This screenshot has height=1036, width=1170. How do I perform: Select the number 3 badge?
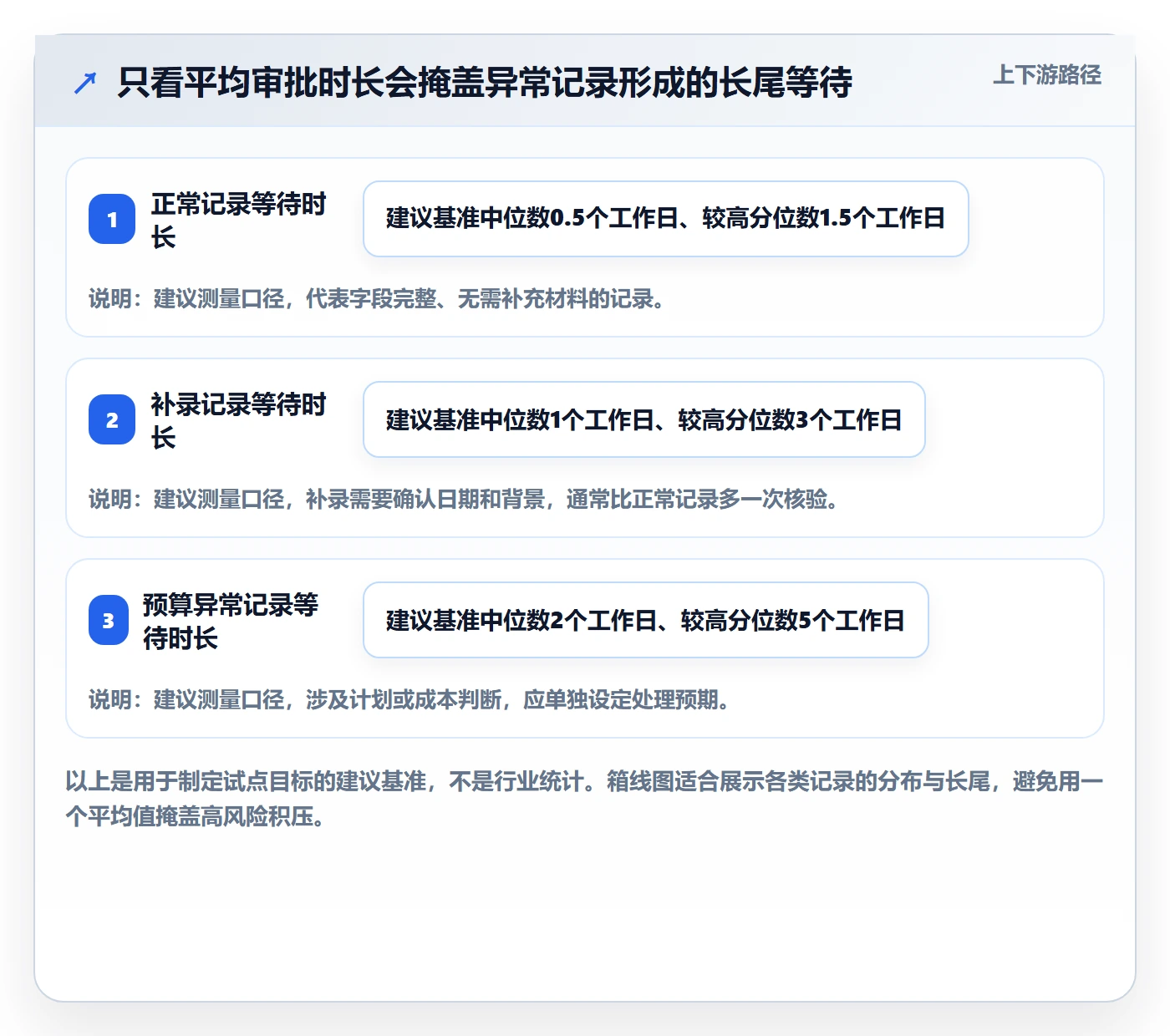coord(109,620)
